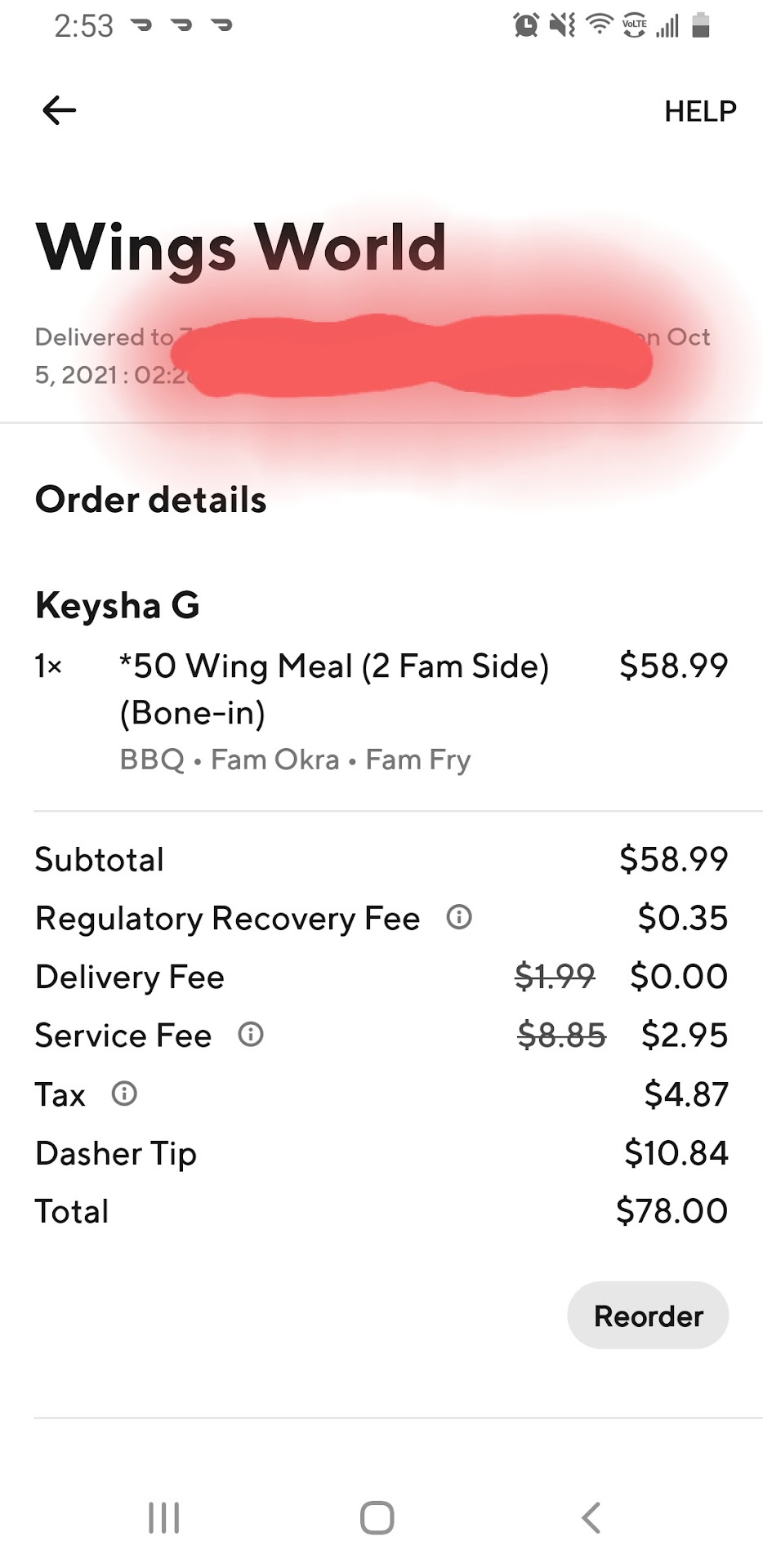Tap the alarm icon in status bar
The width and height of the screenshot is (763, 1568).
pyautogui.click(x=526, y=26)
